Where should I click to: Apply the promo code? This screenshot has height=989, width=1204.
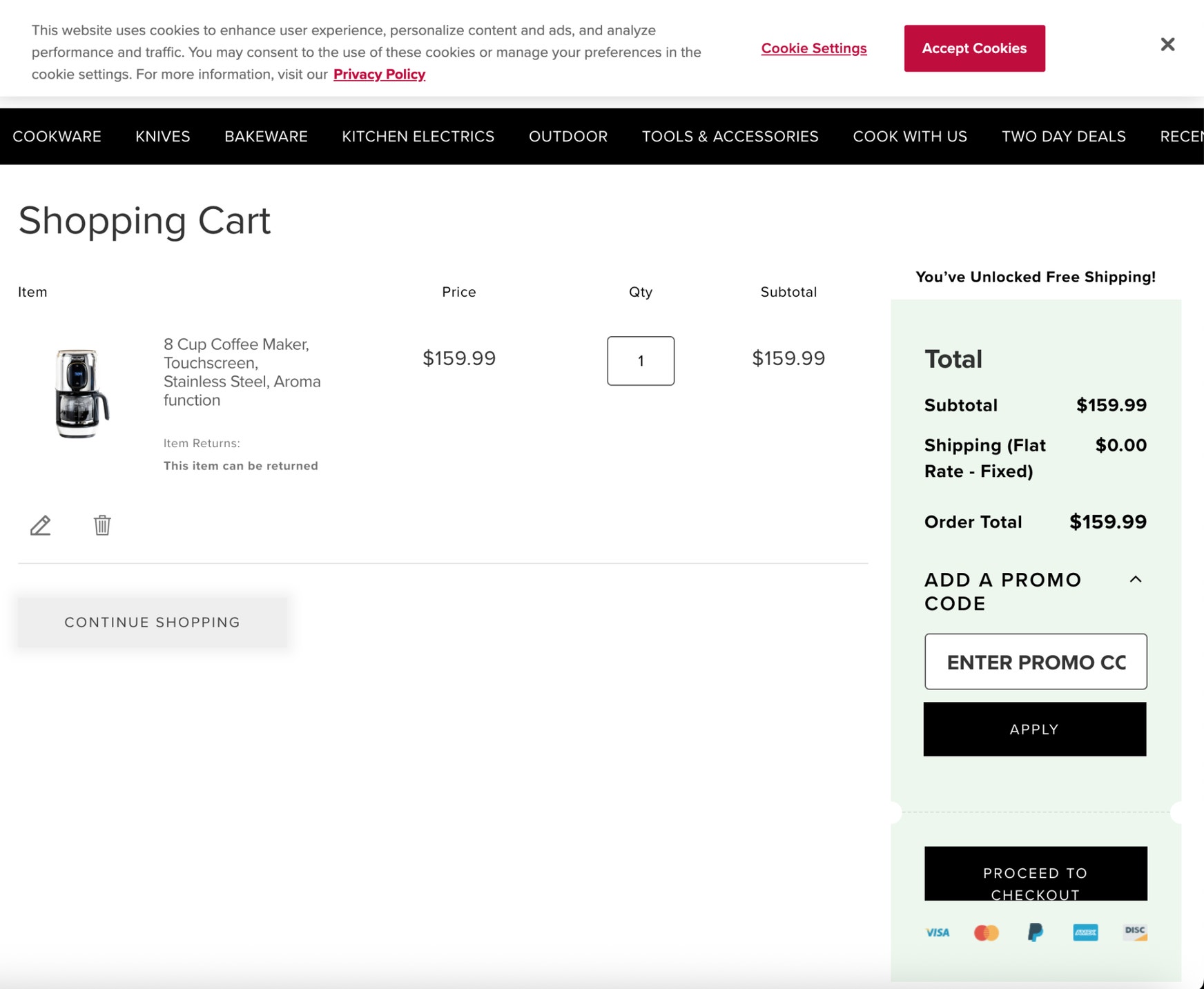[1035, 729]
